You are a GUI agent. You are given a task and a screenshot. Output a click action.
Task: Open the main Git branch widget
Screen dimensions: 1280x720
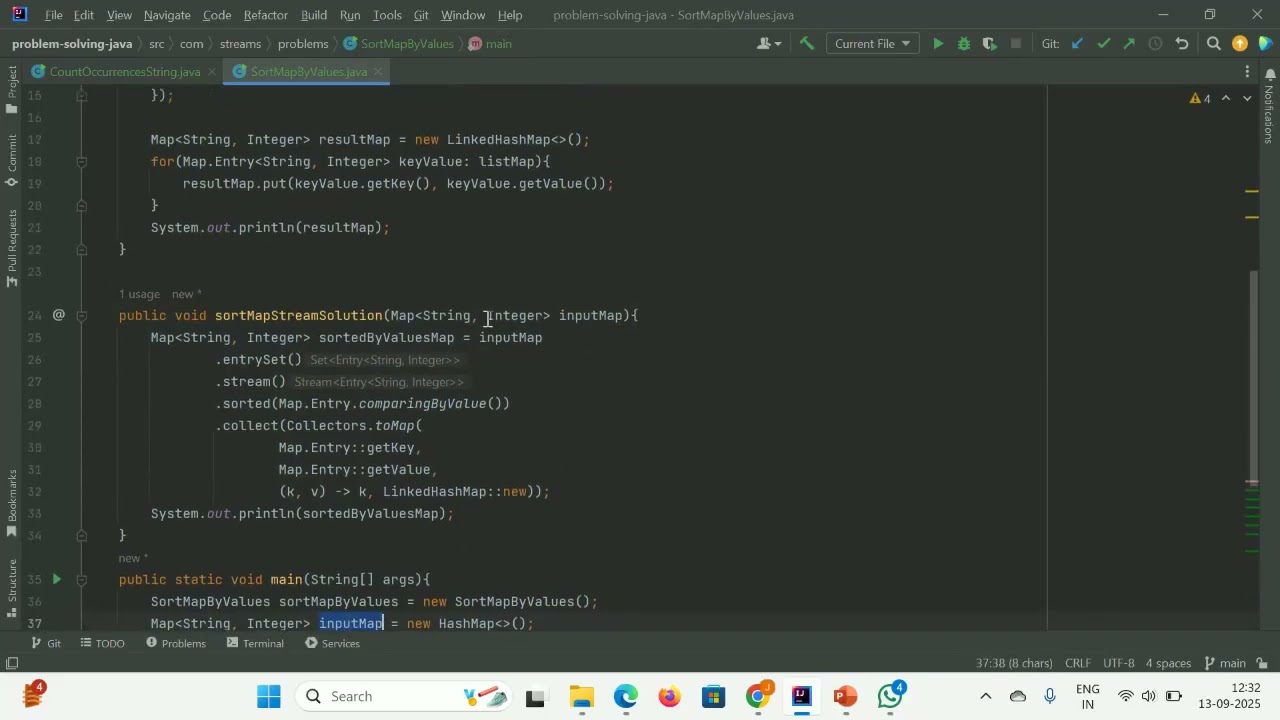click(x=1225, y=663)
